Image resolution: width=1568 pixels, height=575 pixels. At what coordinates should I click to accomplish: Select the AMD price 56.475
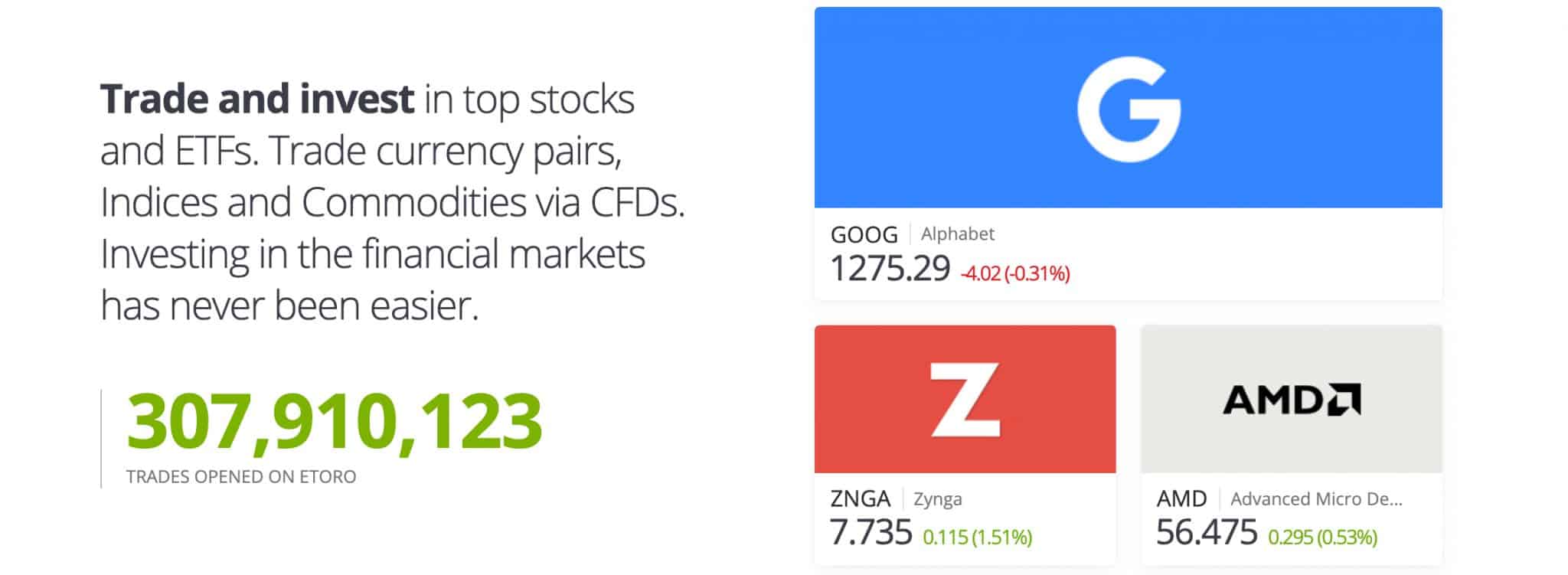click(x=1207, y=533)
